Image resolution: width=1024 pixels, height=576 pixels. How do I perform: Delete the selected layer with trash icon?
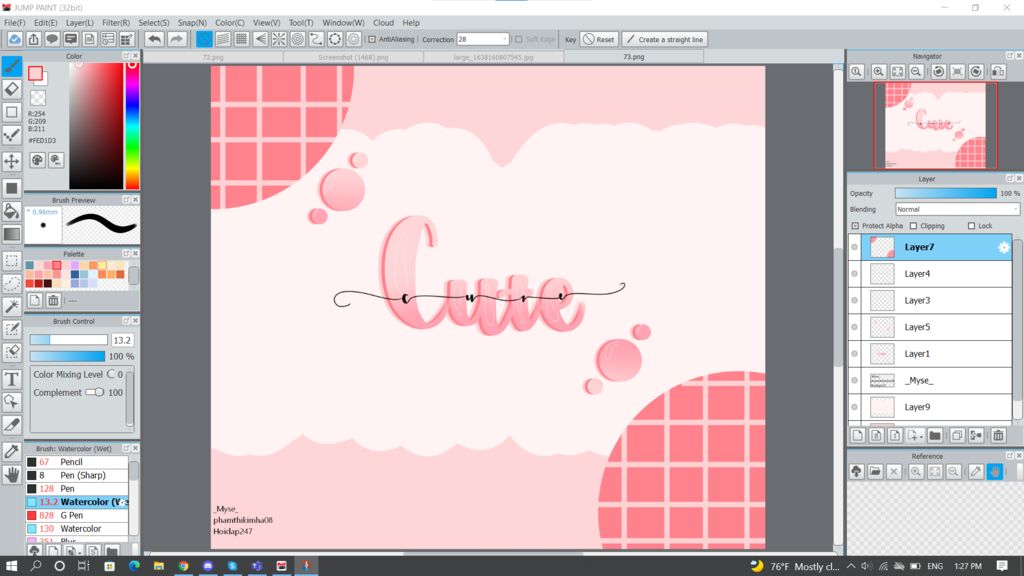tap(998, 436)
